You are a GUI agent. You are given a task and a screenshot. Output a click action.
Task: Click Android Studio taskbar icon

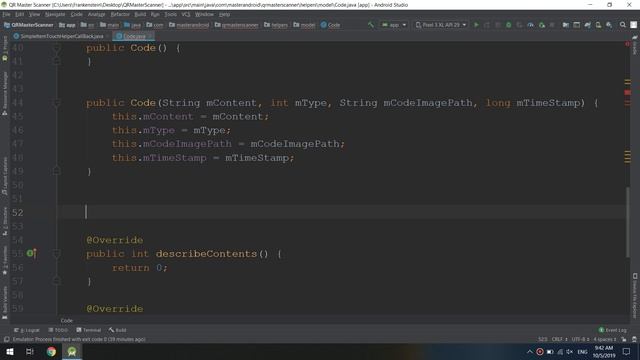[x=72, y=351]
